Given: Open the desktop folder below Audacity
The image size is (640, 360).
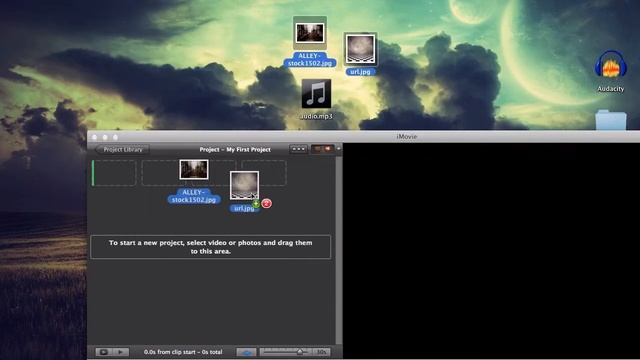Looking at the screenshot, I should pyautogui.click(x=611, y=120).
